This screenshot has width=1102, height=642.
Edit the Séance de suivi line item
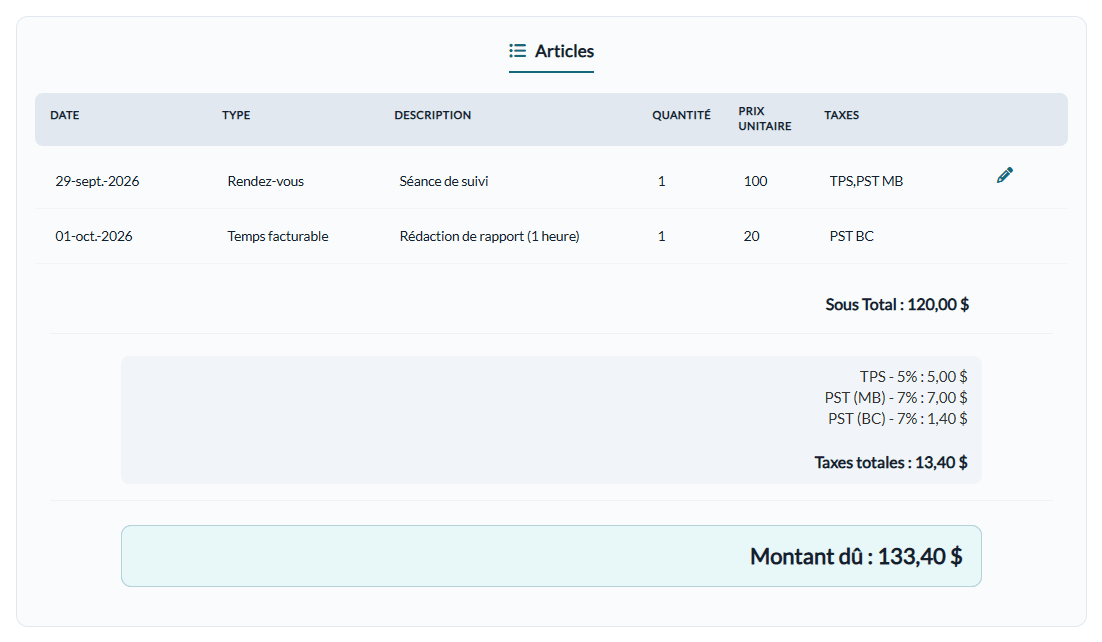1005,175
